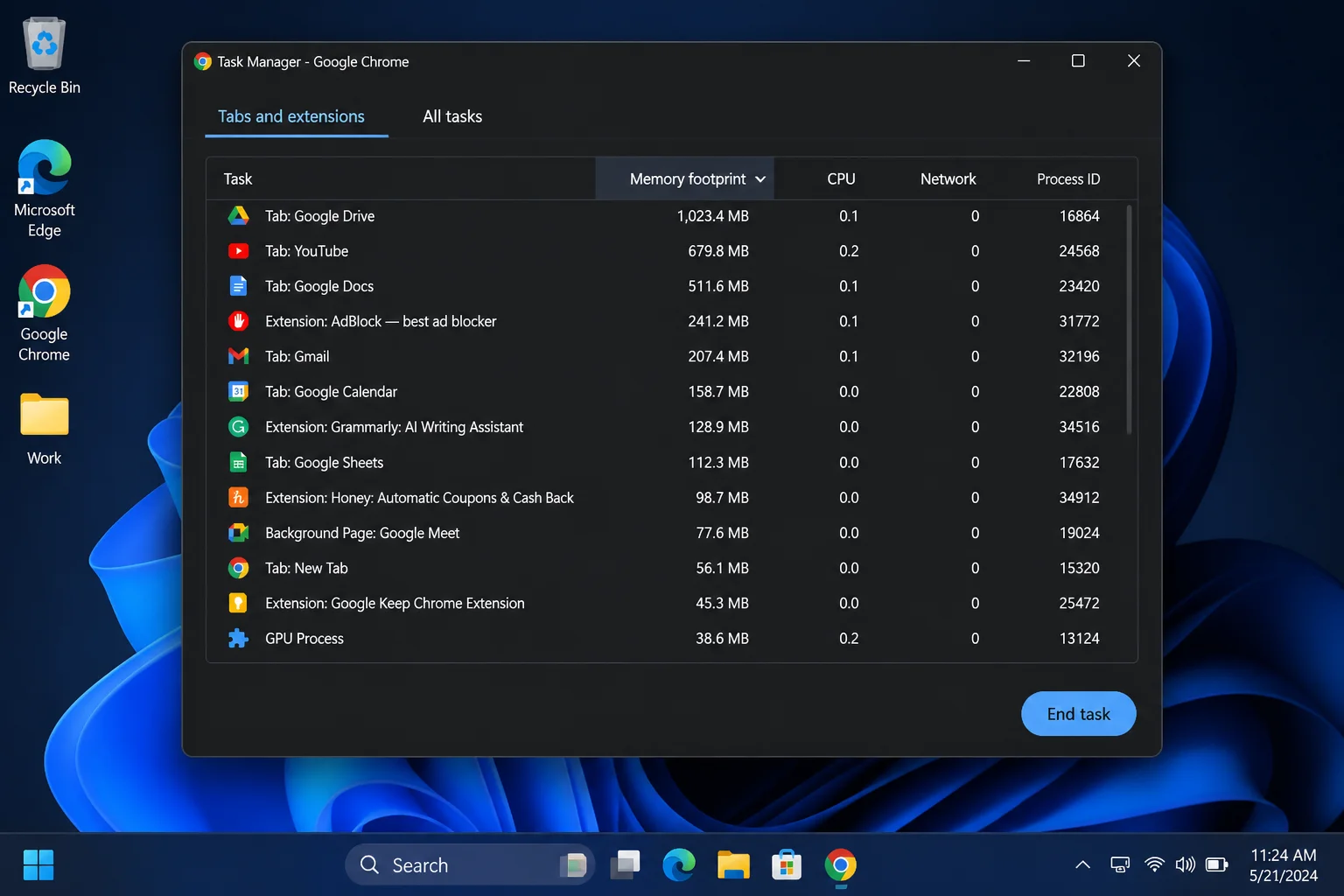Open File Explorer from taskbar
Screen dimensions: 1344x896
[733, 865]
